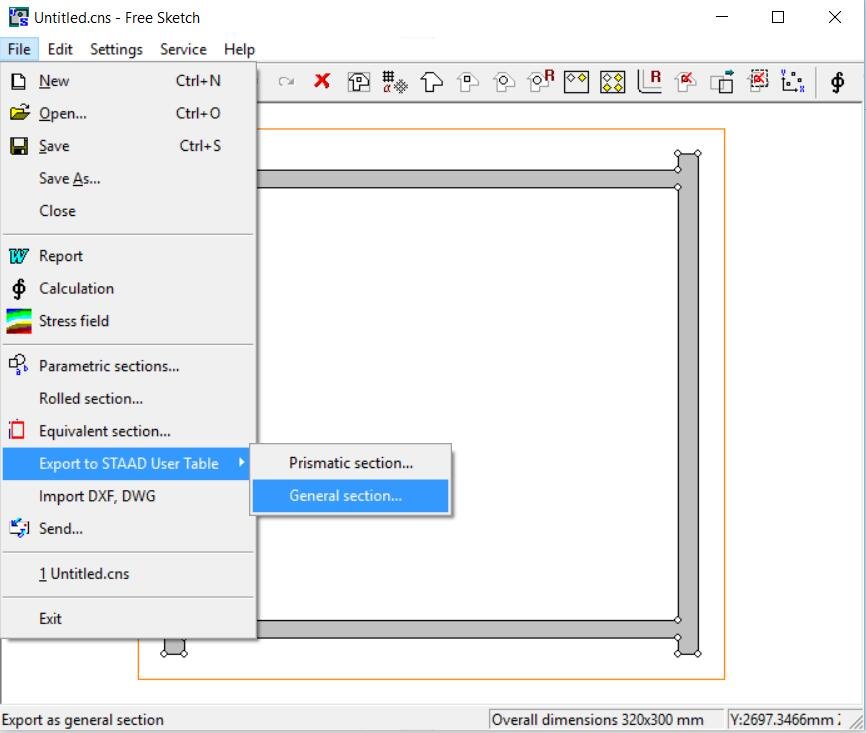Select the external contour polygon tool

pos(431,82)
